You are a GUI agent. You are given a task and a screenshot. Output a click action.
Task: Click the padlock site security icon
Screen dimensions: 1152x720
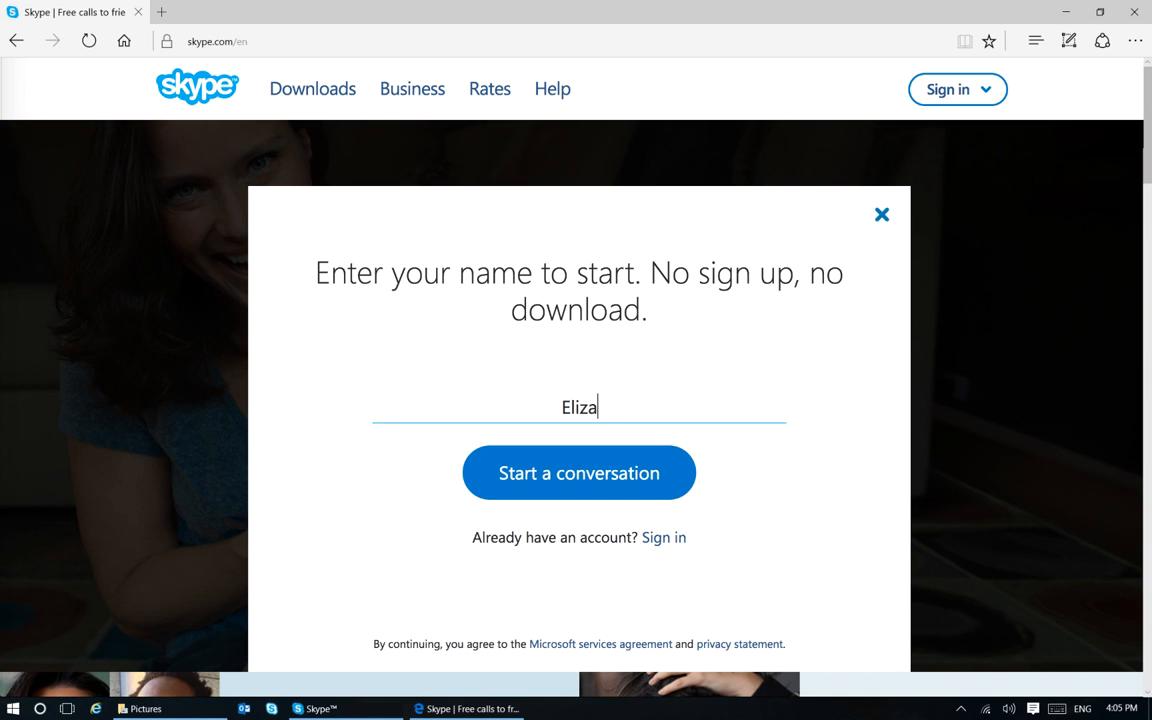click(x=167, y=42)
